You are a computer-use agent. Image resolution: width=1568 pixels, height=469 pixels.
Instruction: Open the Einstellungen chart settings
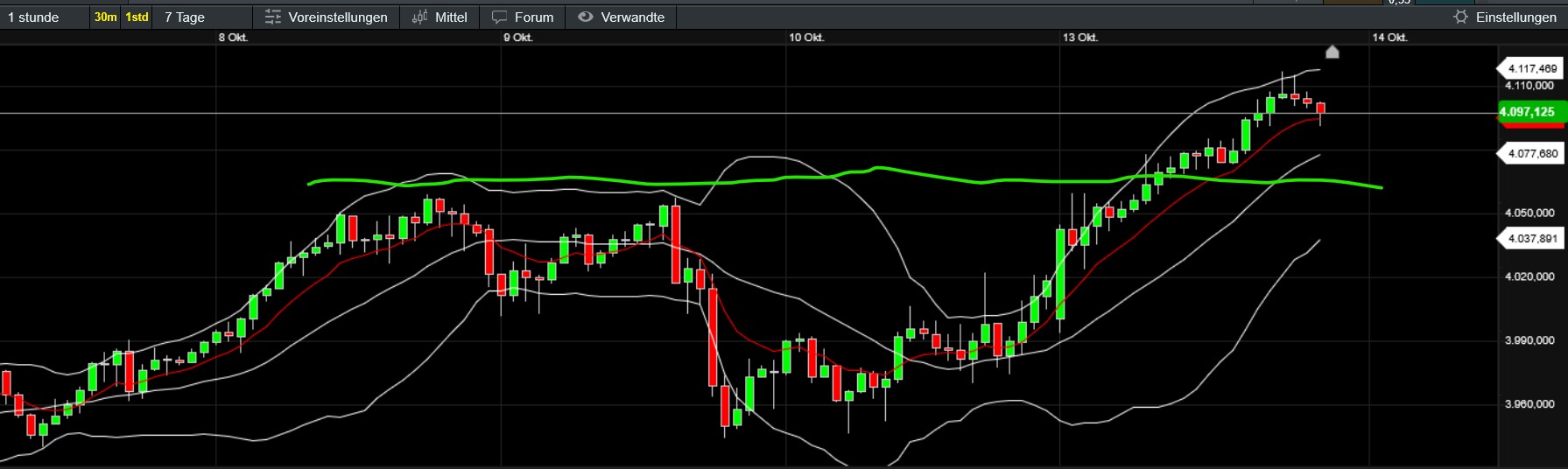click(1505, 17)
